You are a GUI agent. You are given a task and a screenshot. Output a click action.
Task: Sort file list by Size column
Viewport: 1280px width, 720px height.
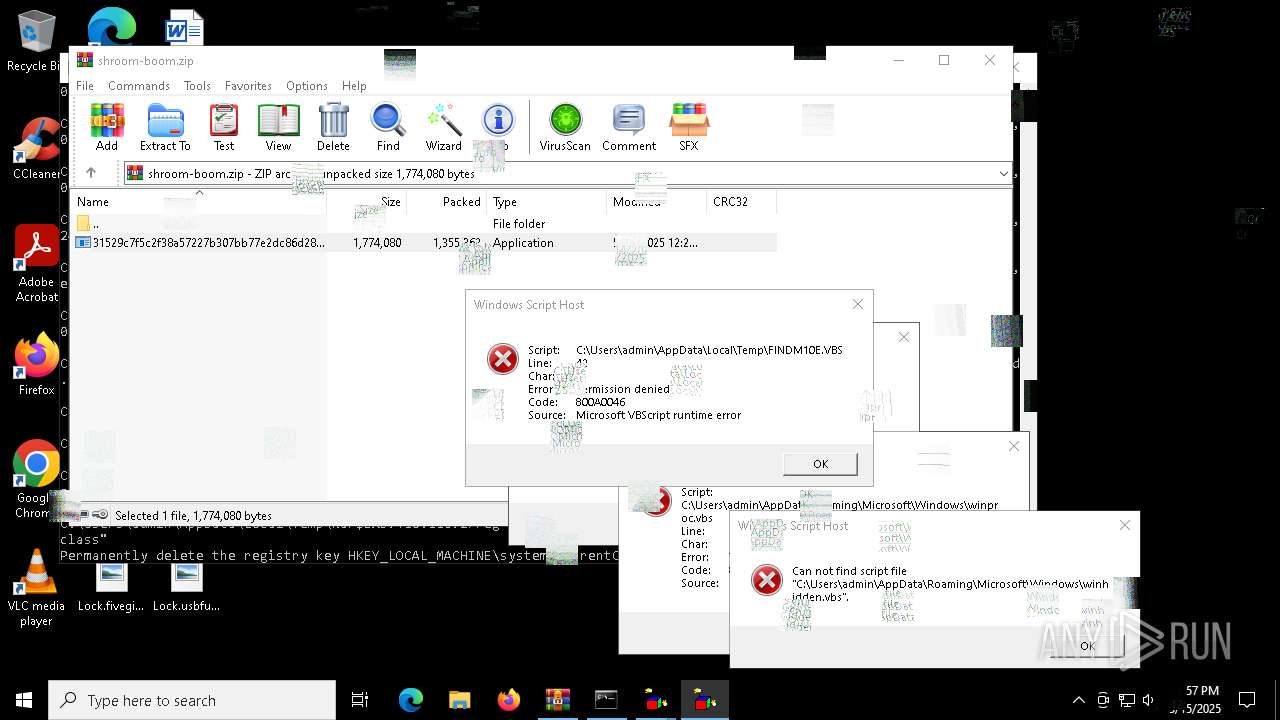coord(366,202)
